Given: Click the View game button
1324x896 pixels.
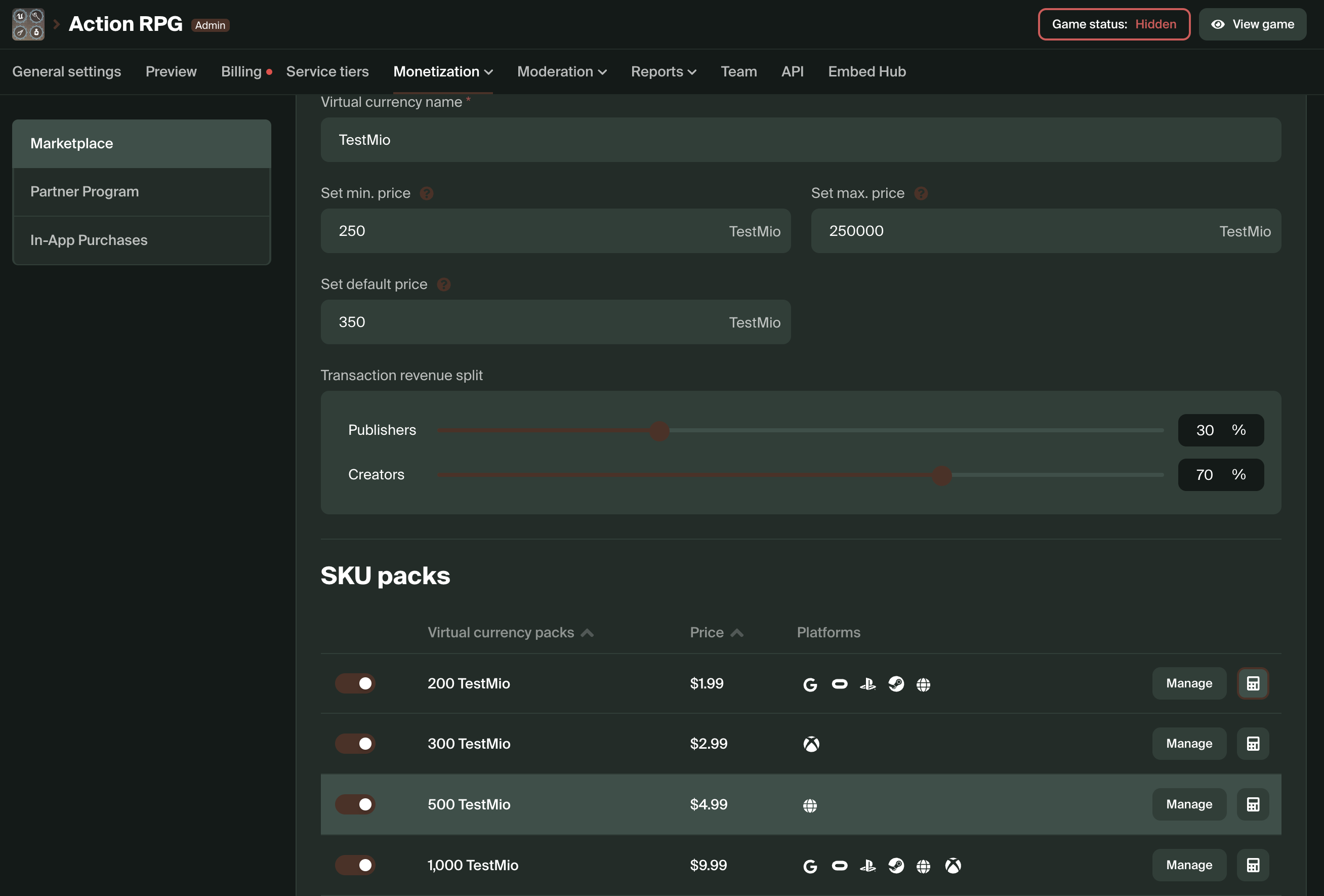Looking at the screenshot, I should (1252, 24).
